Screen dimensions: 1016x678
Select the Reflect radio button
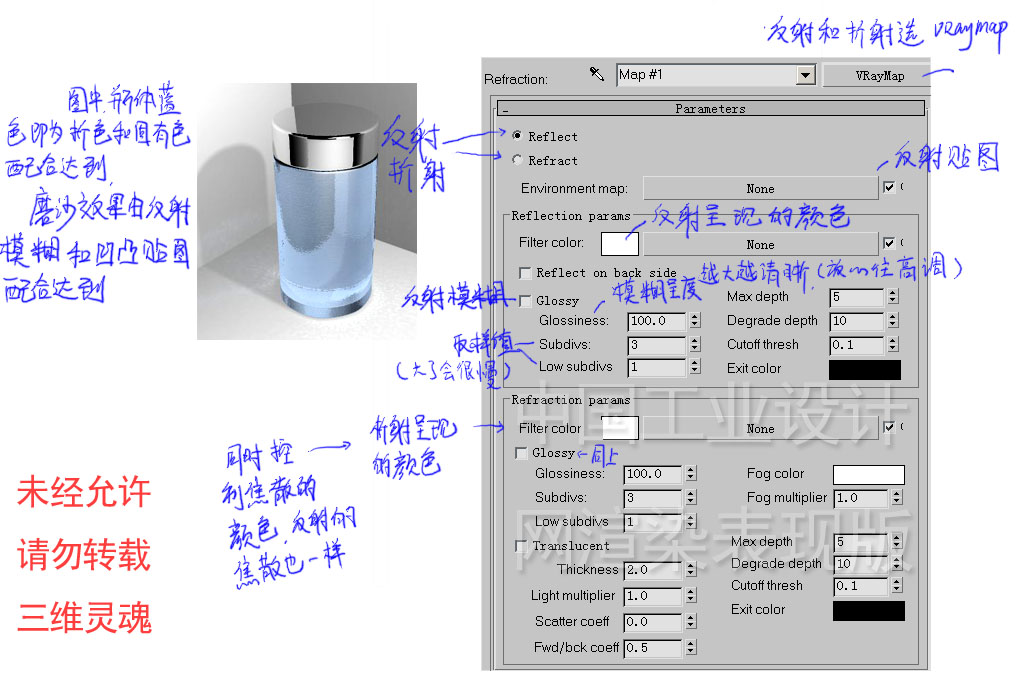click(x=517, y=135)
